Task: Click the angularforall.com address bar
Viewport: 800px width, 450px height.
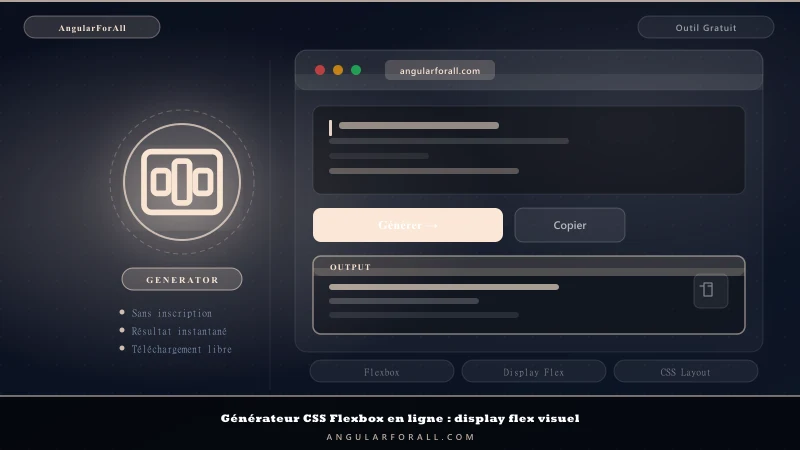Action: [440, 70]
